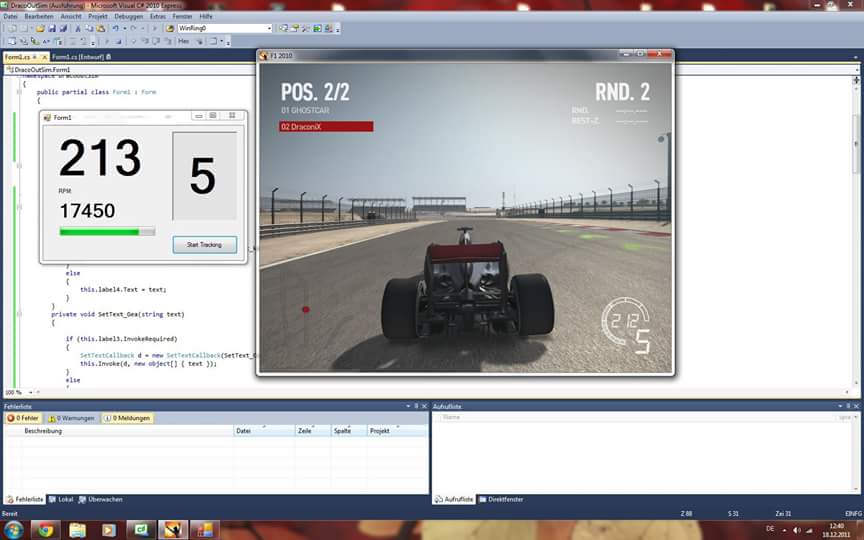Open the Datei menu
864x540 pixels.
(10, 17)
